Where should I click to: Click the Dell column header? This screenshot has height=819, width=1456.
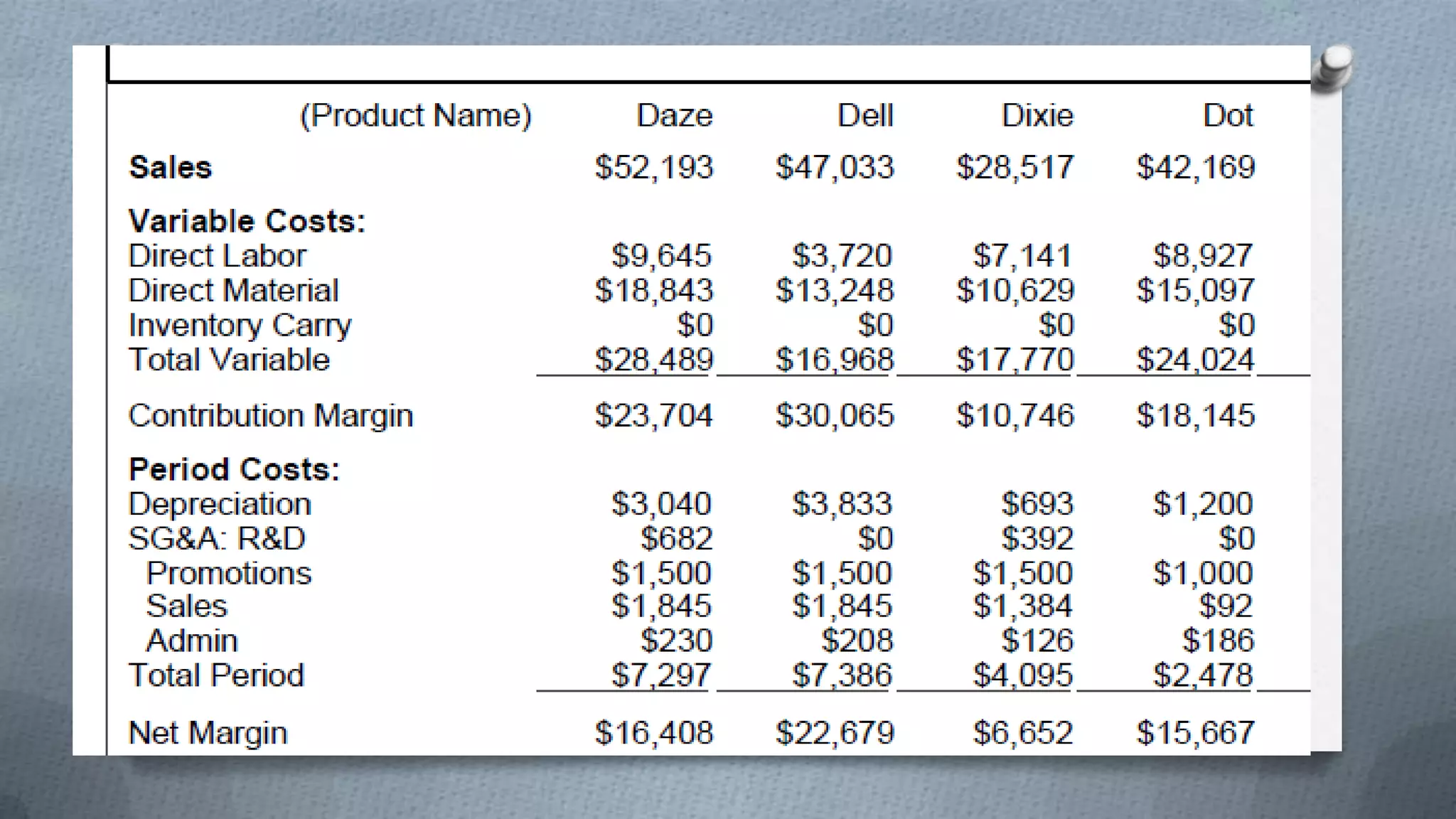click(x=864, y=115)
